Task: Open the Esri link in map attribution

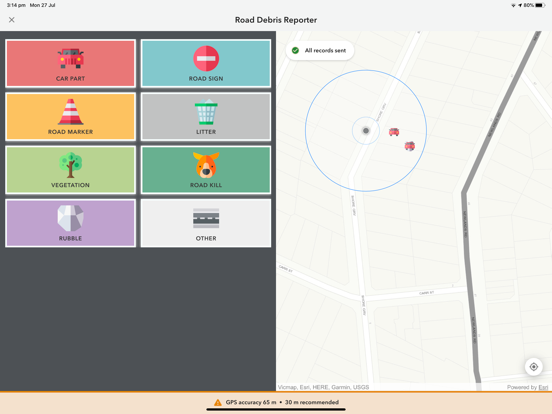Action: point(543,387)
